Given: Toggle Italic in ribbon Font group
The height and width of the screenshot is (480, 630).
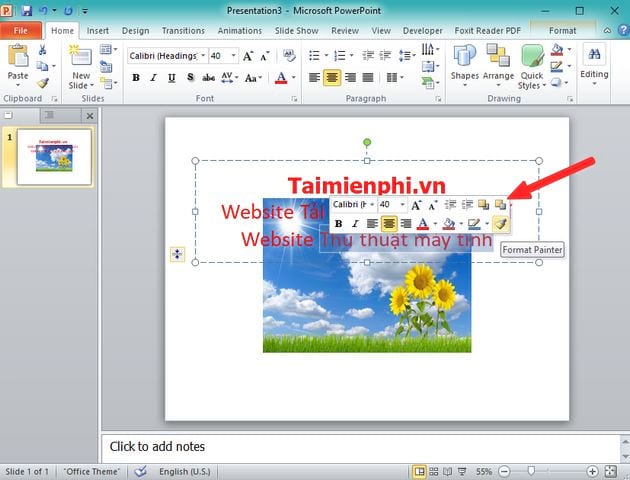Looking at the screenshot, I should [x=153, y=77].
